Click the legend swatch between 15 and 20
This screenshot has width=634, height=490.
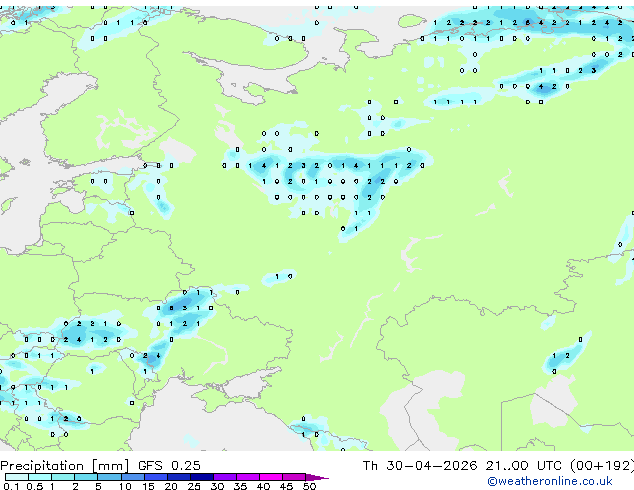click(155, 477)
